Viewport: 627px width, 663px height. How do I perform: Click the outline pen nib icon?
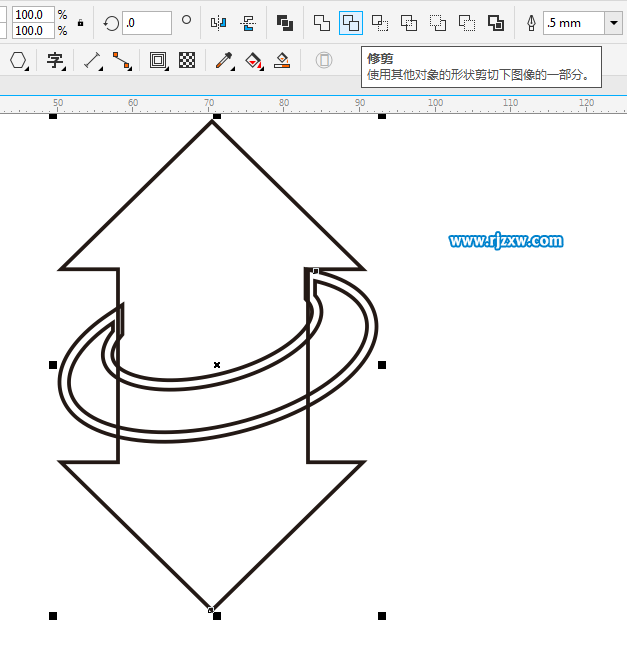click(x=531, y=23)
